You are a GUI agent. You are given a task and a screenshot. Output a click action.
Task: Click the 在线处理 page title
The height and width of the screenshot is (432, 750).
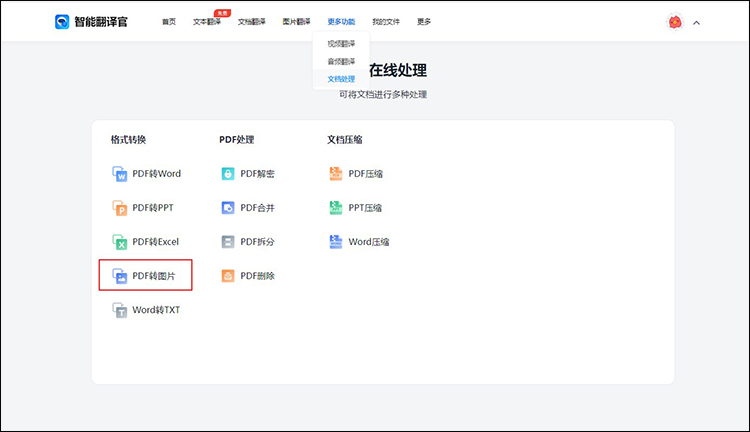click(x=398, y=70)
